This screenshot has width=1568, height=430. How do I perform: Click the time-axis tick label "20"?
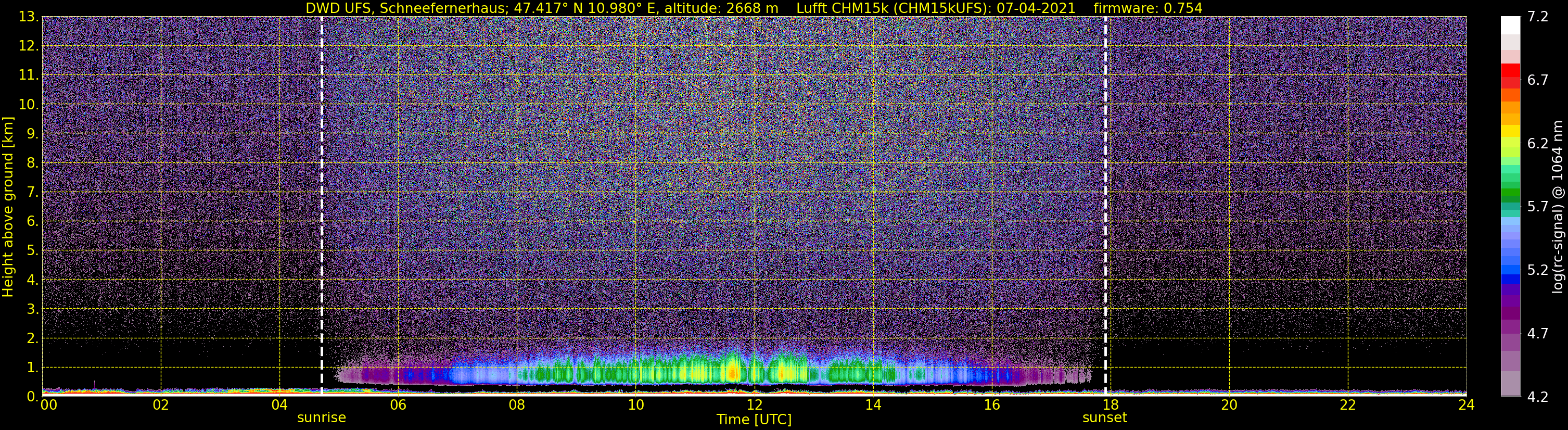pos(1229,405)
